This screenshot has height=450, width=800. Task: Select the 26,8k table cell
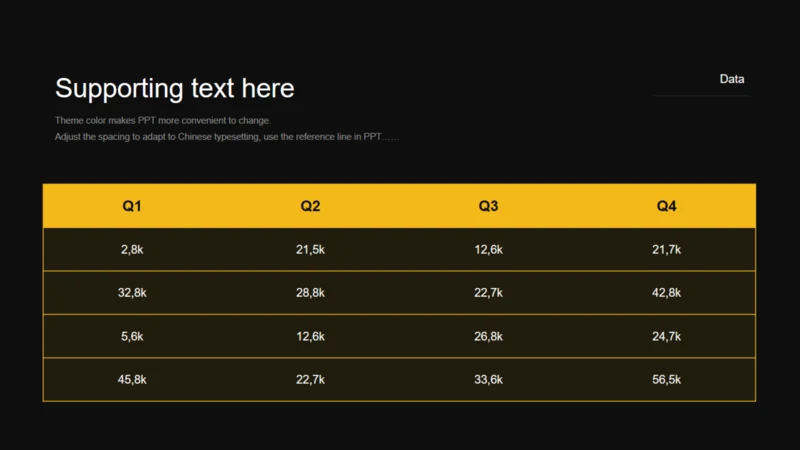click(488, 336)
